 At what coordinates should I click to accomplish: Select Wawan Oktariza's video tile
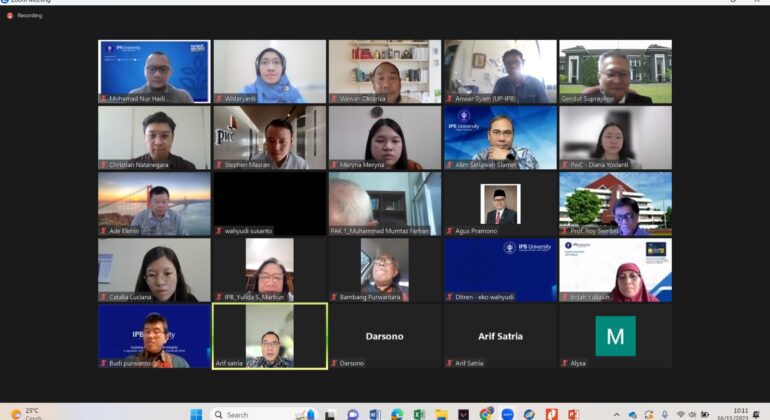[385, 72]
